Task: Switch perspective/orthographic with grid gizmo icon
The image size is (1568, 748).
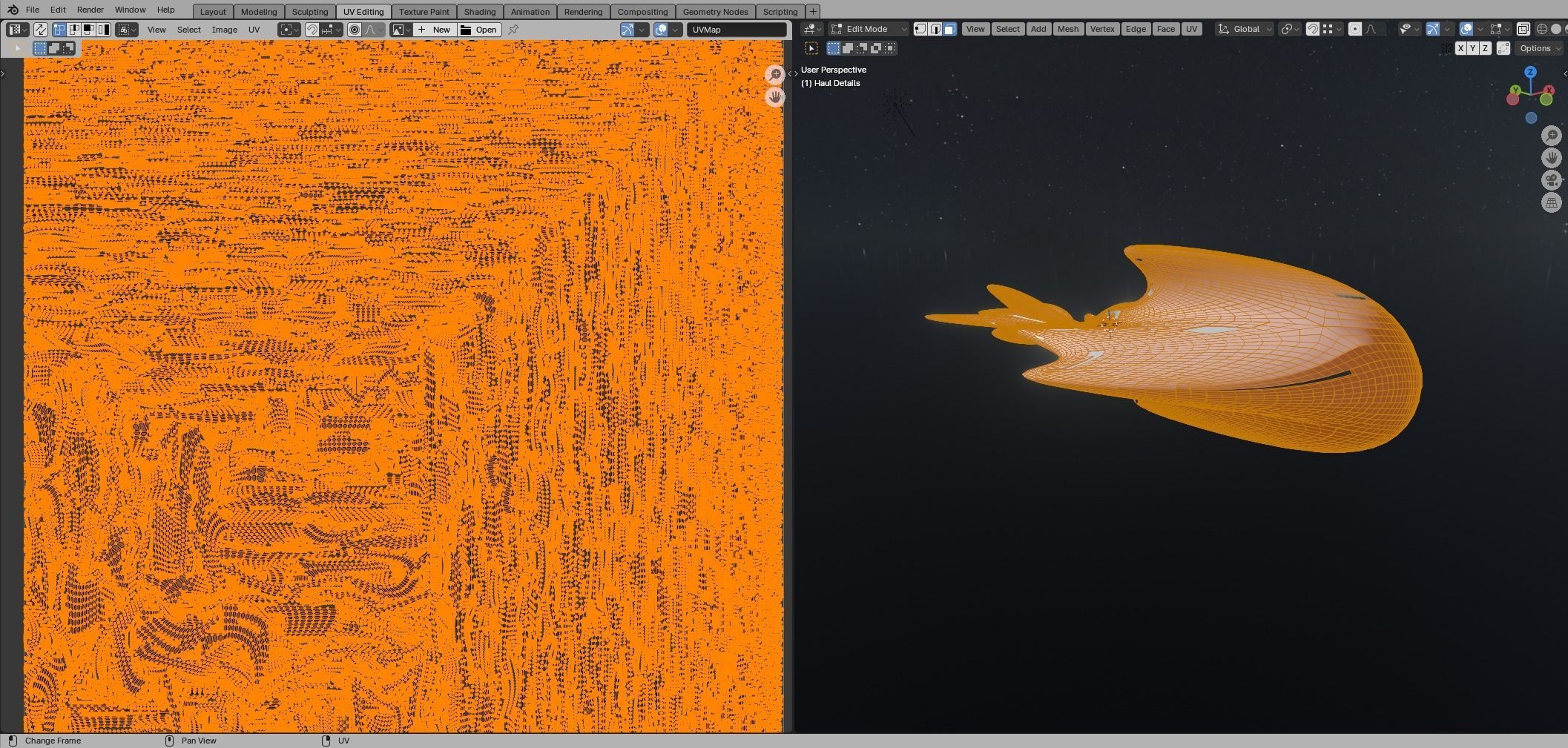Action: click(1552, 202)
